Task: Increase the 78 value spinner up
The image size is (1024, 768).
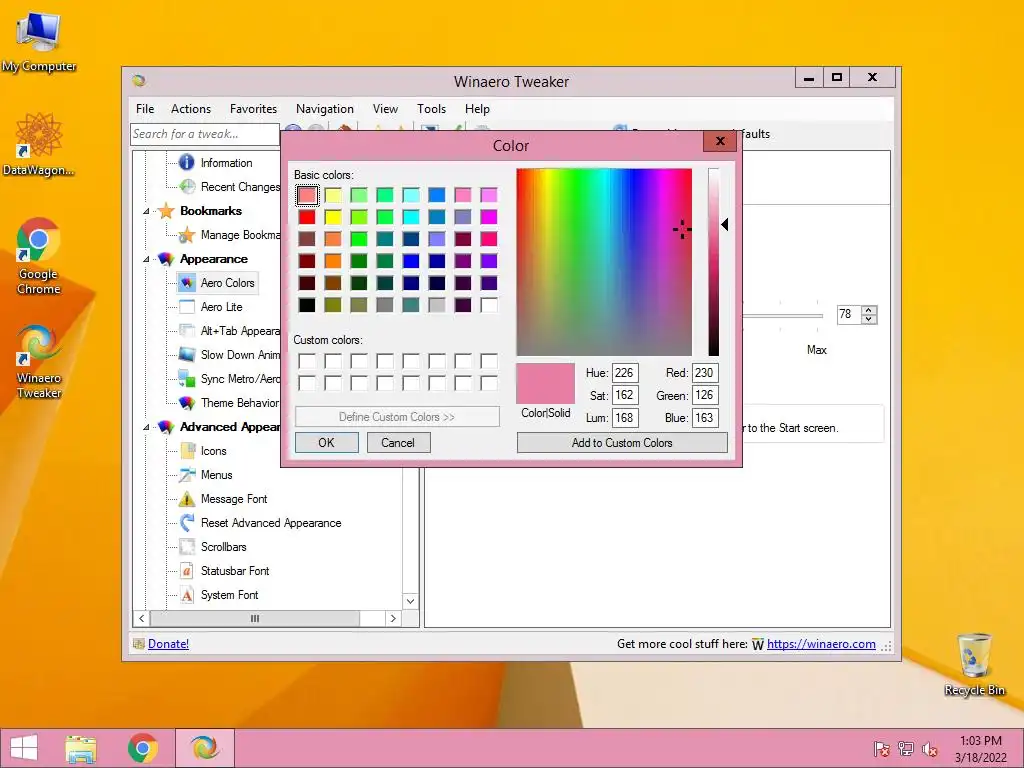Action: pyautogui.click(x=869, y=310)
